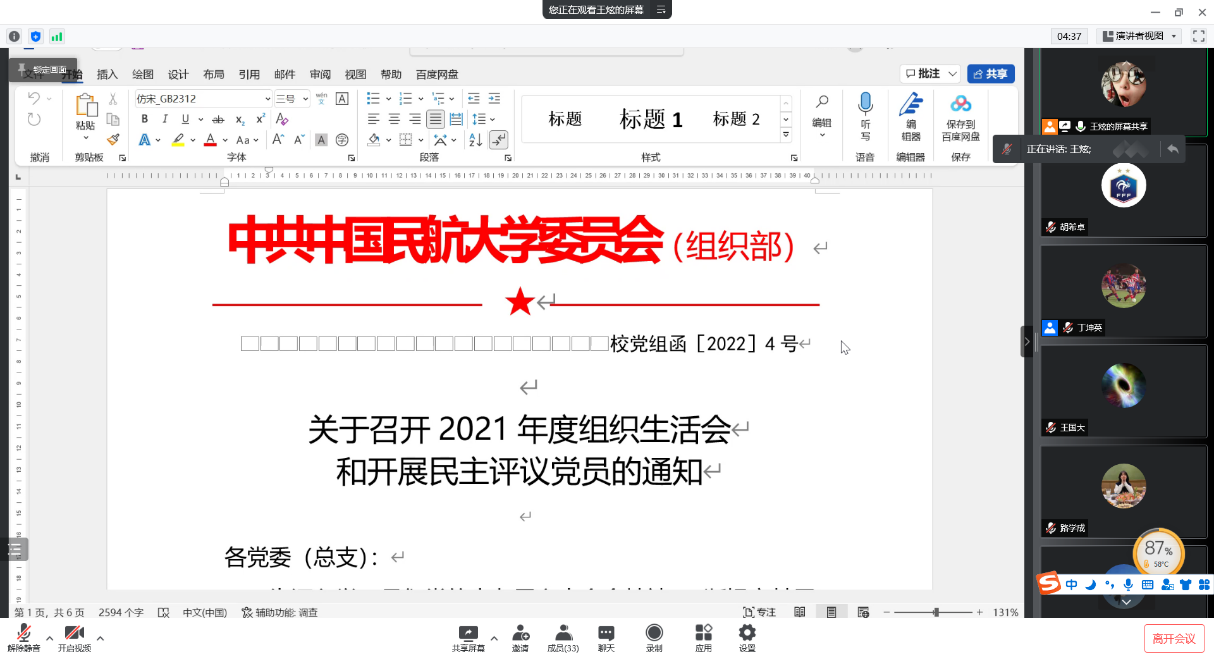Screen dimensions: 1214x659
Task: Expand the speaker view dropdown
Action: coord(1140,36)
